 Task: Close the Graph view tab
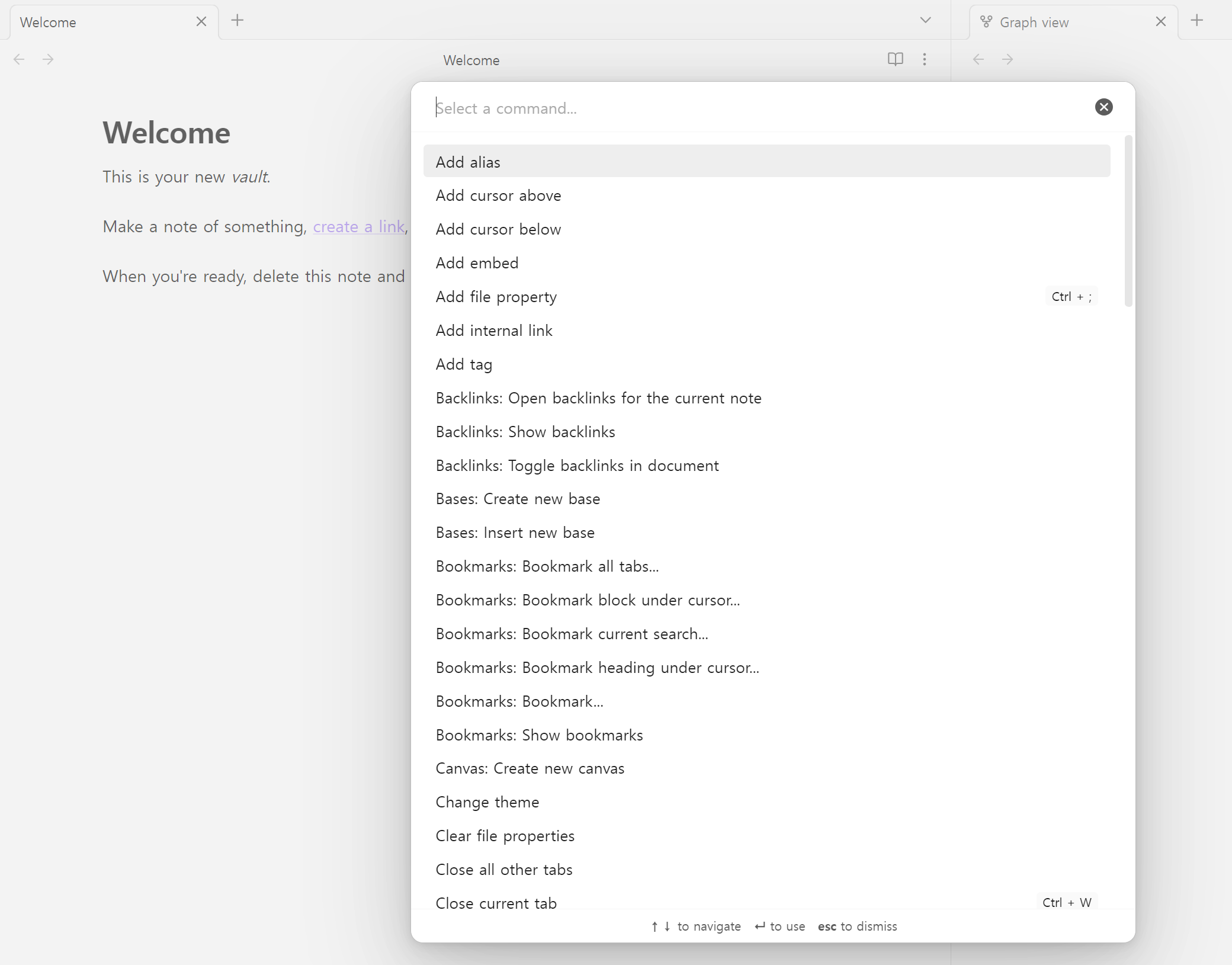[1161, 22]
